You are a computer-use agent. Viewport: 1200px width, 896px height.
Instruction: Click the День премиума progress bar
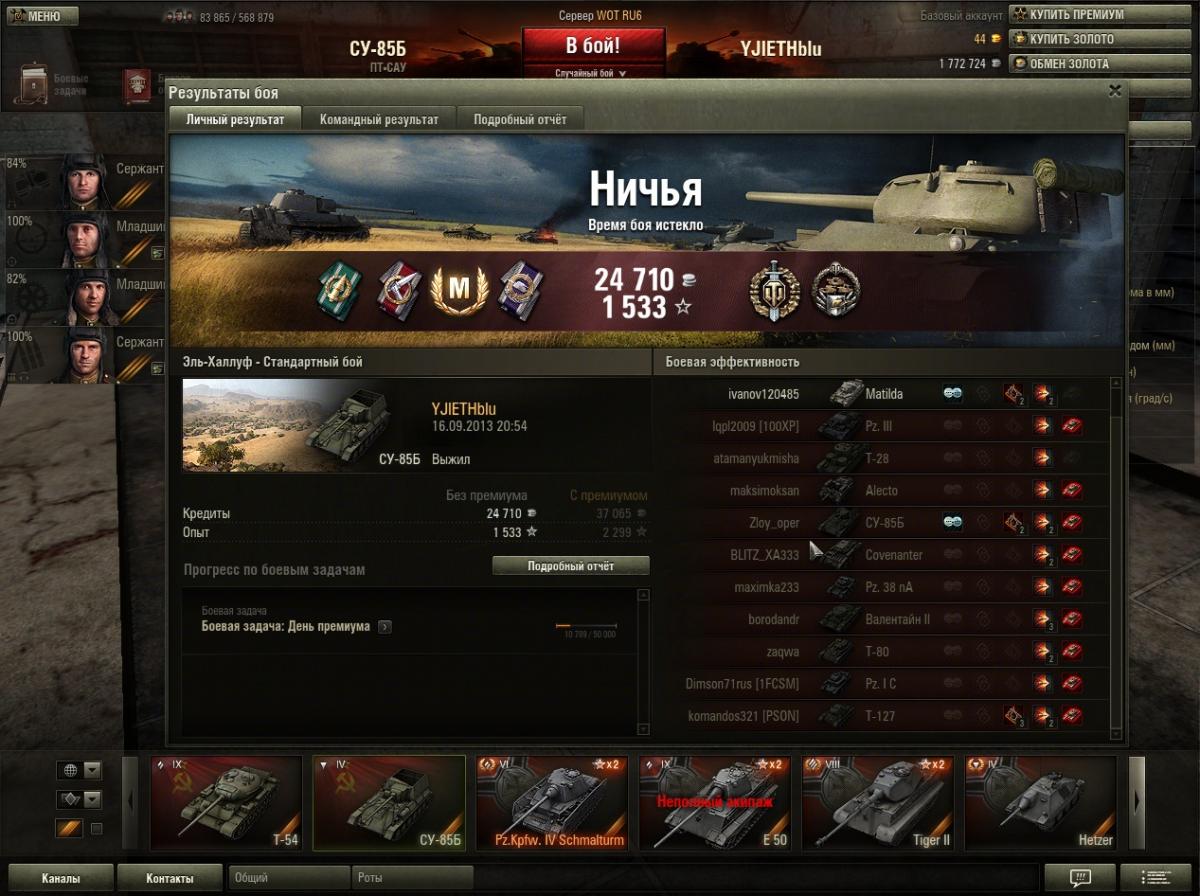[585, 626]
